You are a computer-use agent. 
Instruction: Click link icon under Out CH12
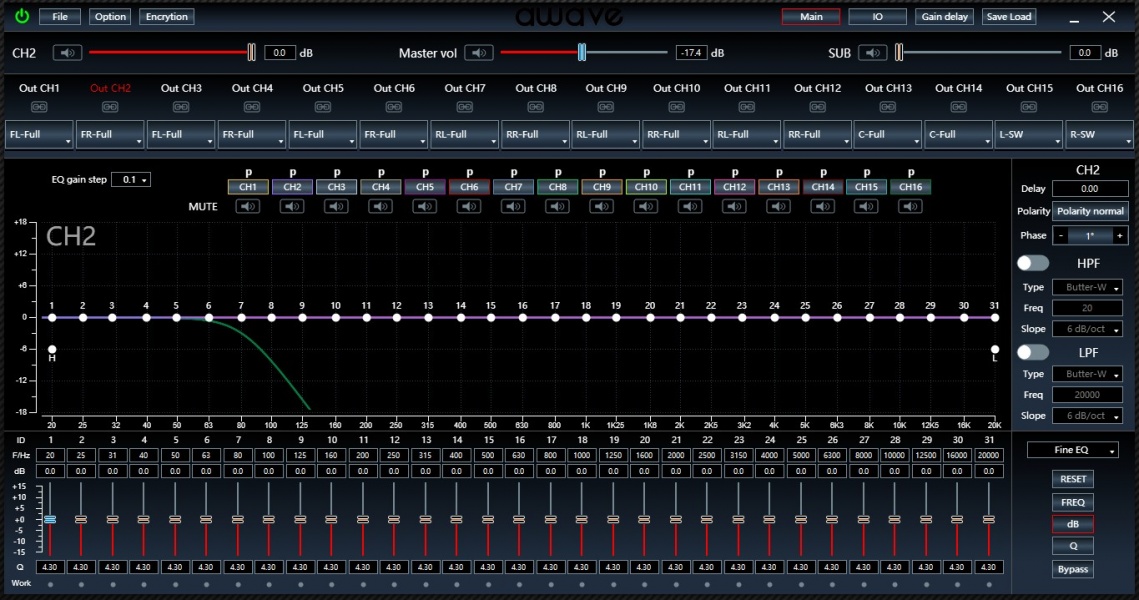tap(817, 107)
